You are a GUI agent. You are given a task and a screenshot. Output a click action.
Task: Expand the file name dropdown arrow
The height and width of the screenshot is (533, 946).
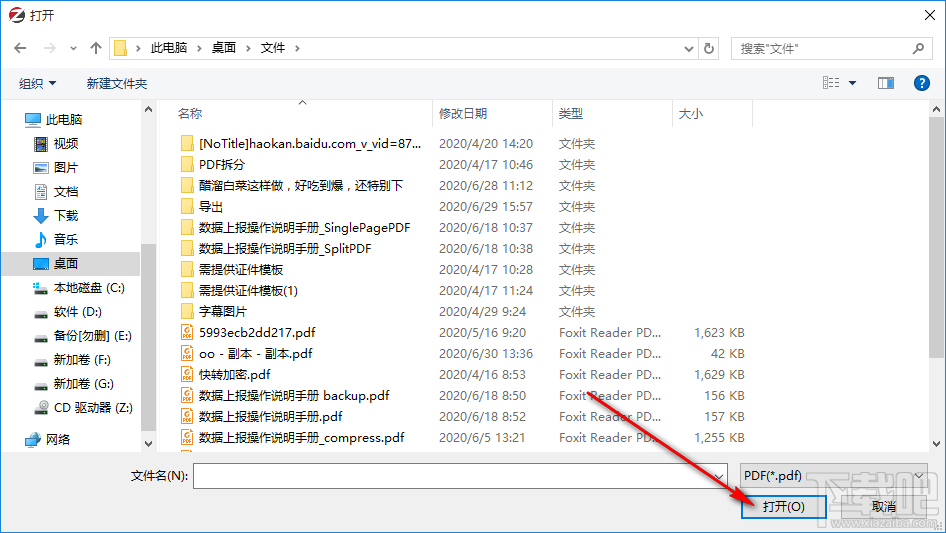click(x=719, y=477)
